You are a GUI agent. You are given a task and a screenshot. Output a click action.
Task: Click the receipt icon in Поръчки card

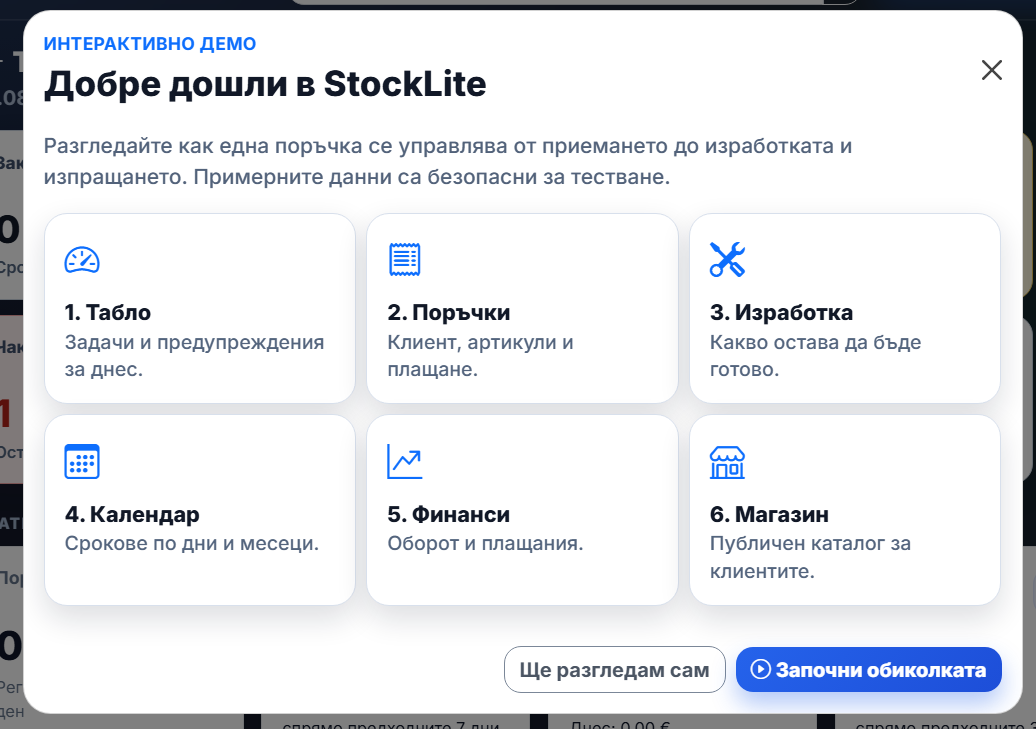(x=404, y=259)
